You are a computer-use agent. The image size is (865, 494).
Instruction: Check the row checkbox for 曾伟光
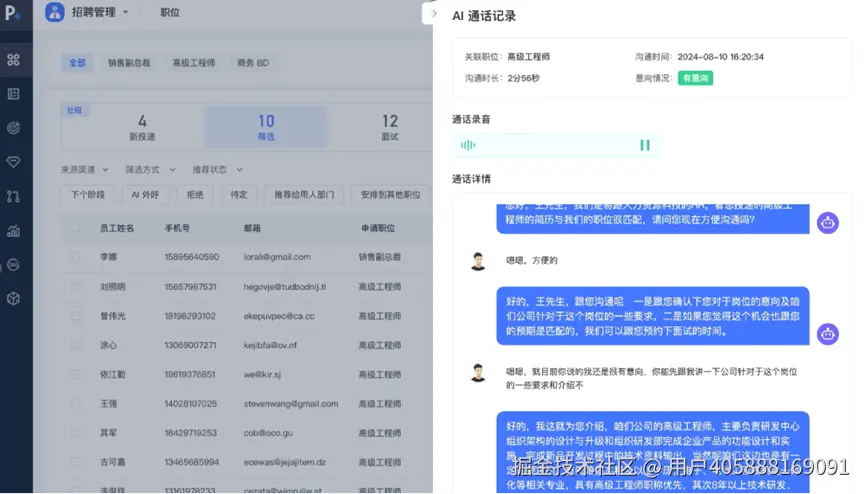(75, 316)
